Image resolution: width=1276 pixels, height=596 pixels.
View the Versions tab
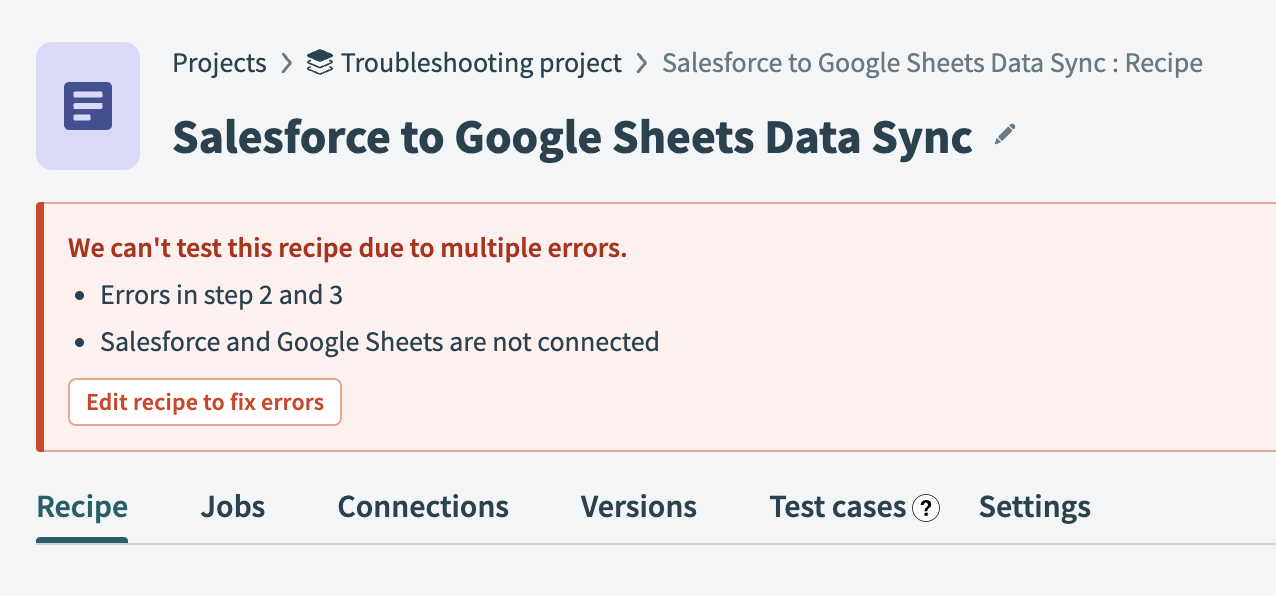(x=638, y=507)
